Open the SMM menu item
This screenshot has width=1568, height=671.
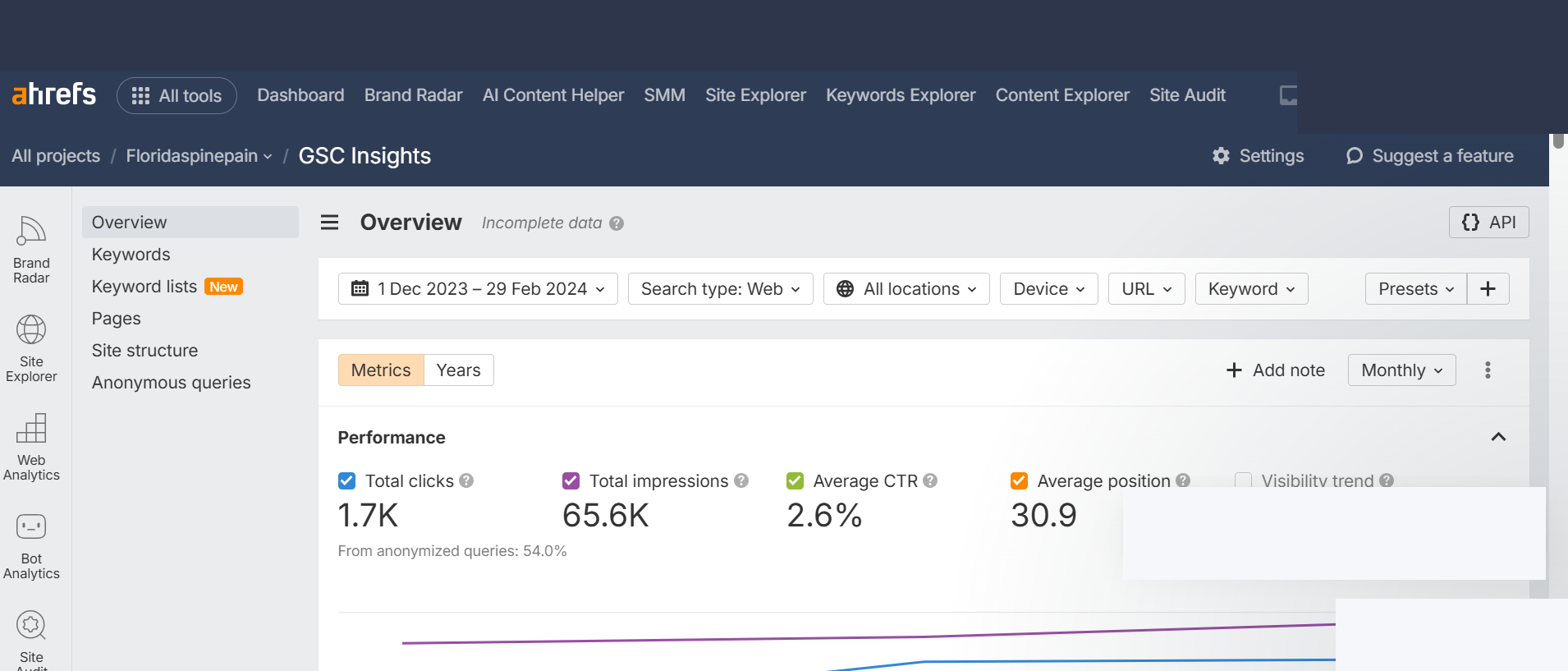(x=664, y=95)
